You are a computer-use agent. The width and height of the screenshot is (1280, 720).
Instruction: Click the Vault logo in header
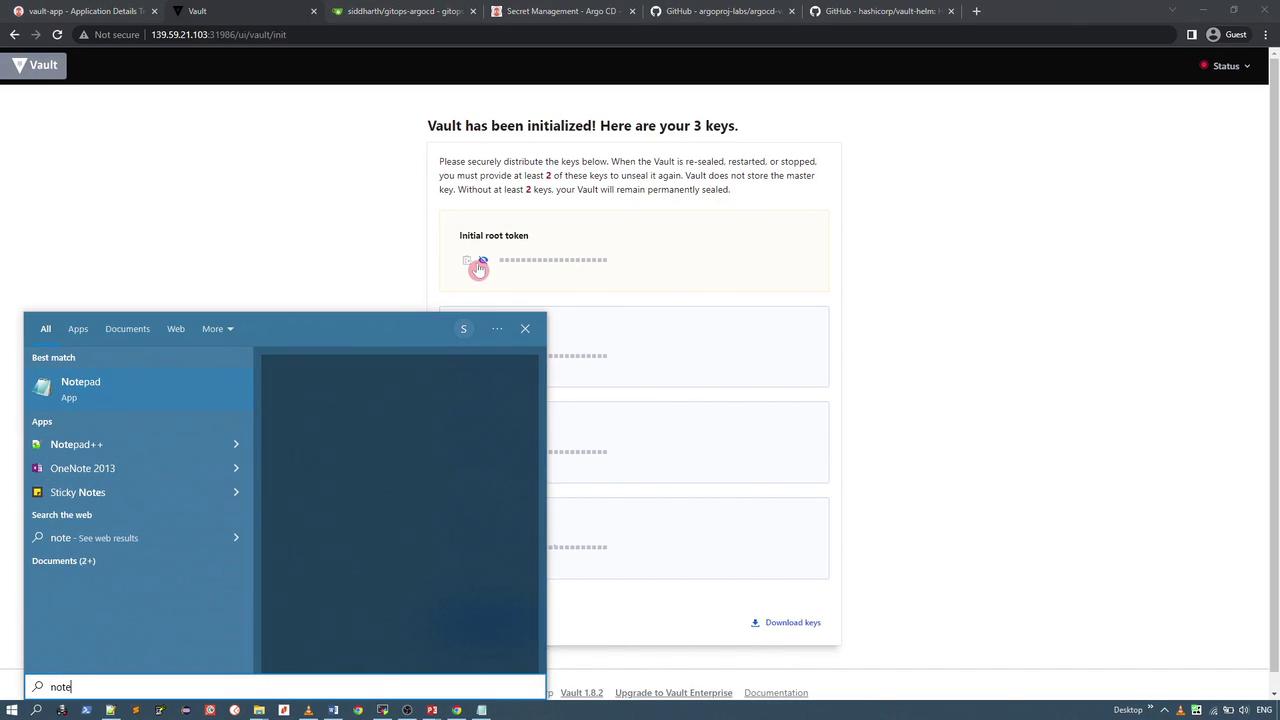(35, 66)
